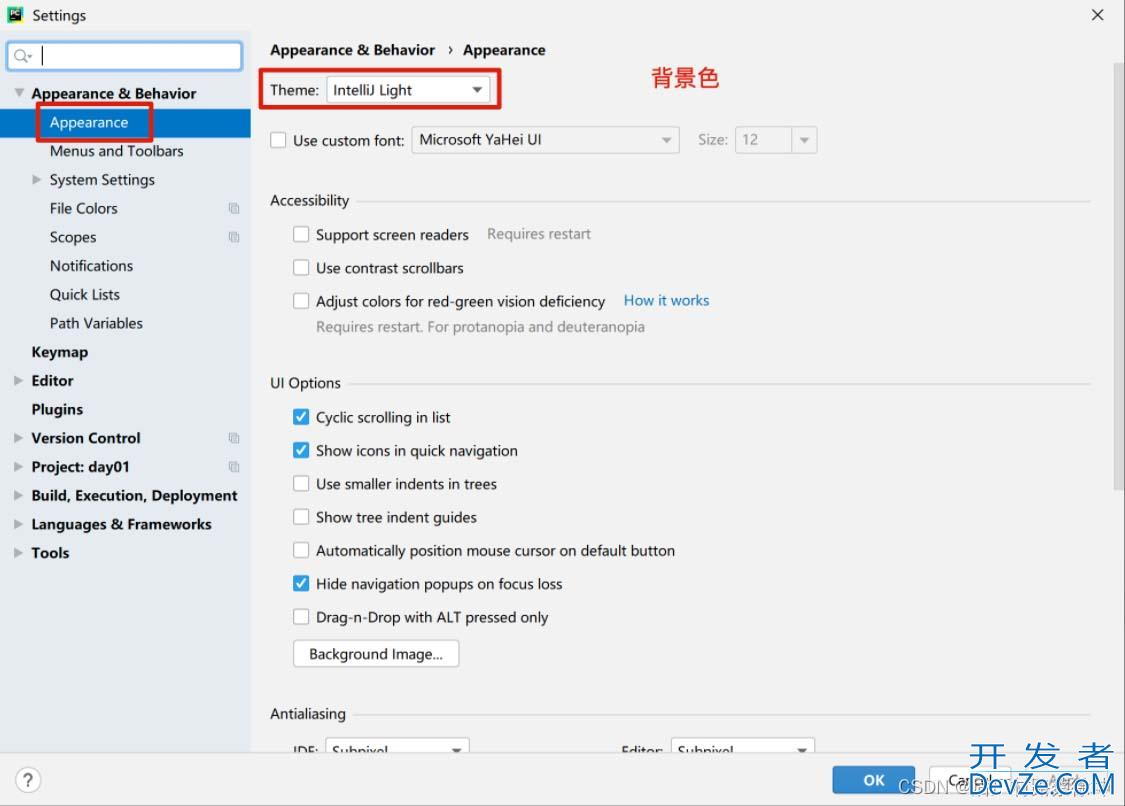This screenshot has width=1125, height=806.
Task: Click the project-level icon beside Version Control
Action: point(234,438)
